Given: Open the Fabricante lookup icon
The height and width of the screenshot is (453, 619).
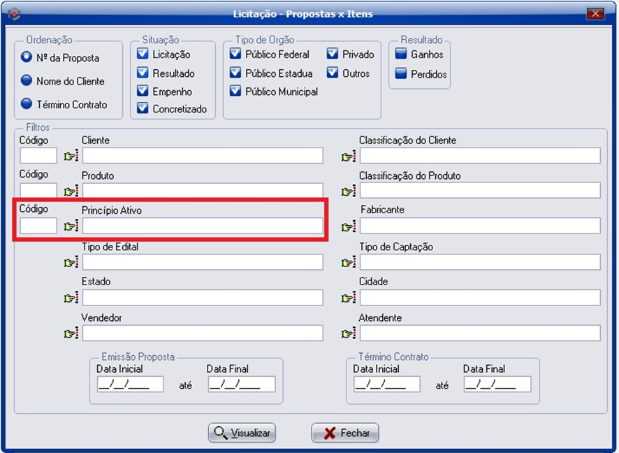Looking at the screenshot, I should click(348, 227).
